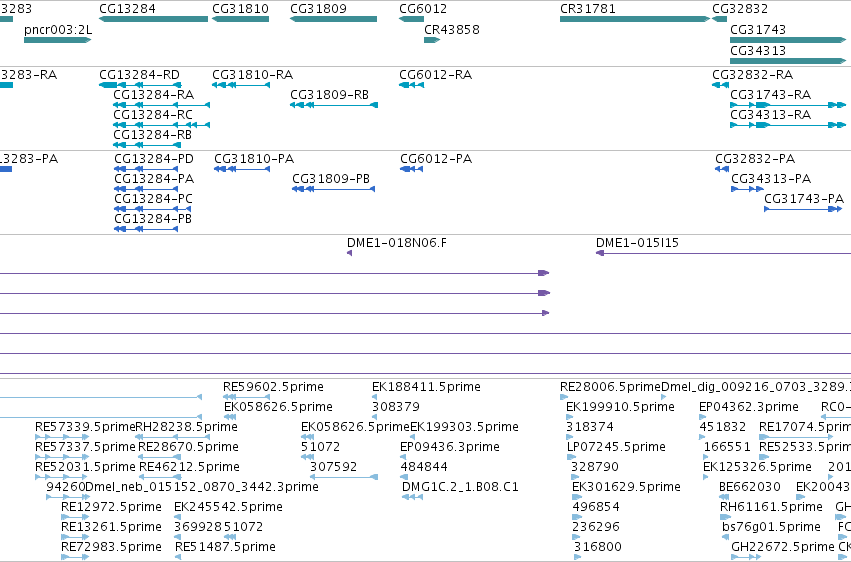Open the 316800 feature label
This screenshot has height=562, width=851.
[598, 547]
